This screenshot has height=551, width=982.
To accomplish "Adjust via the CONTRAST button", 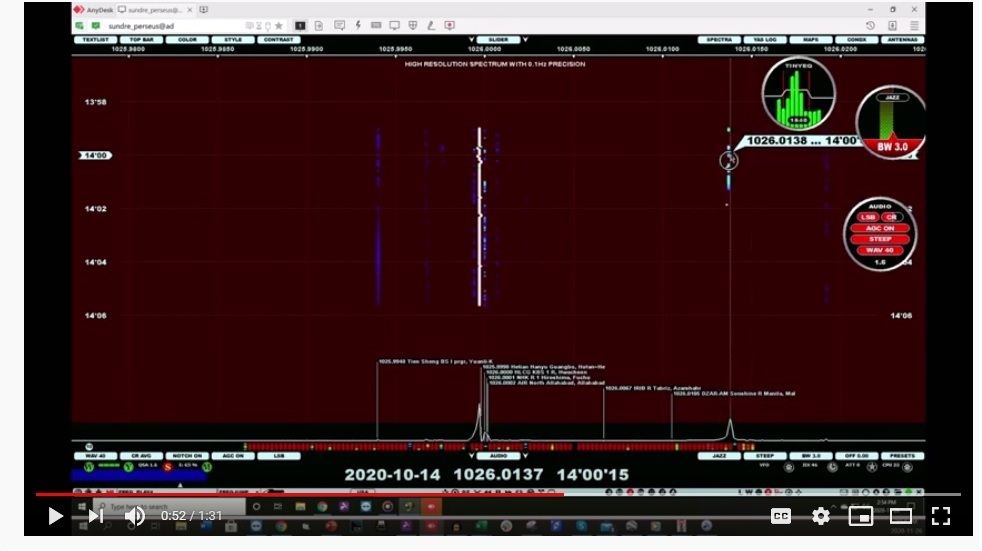I will click(279, 39).
